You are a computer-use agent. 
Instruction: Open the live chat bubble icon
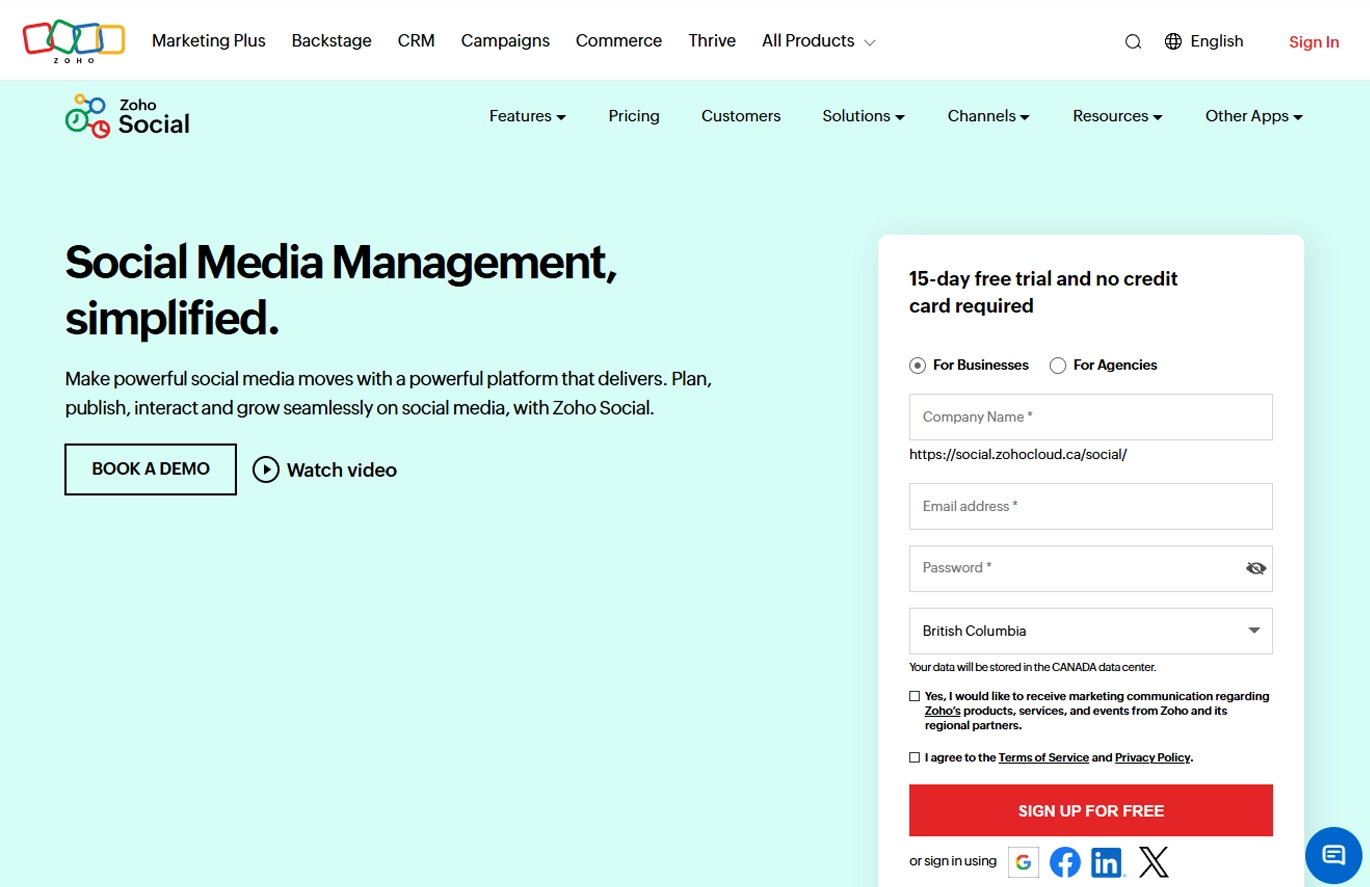(x=1334, y=855)
